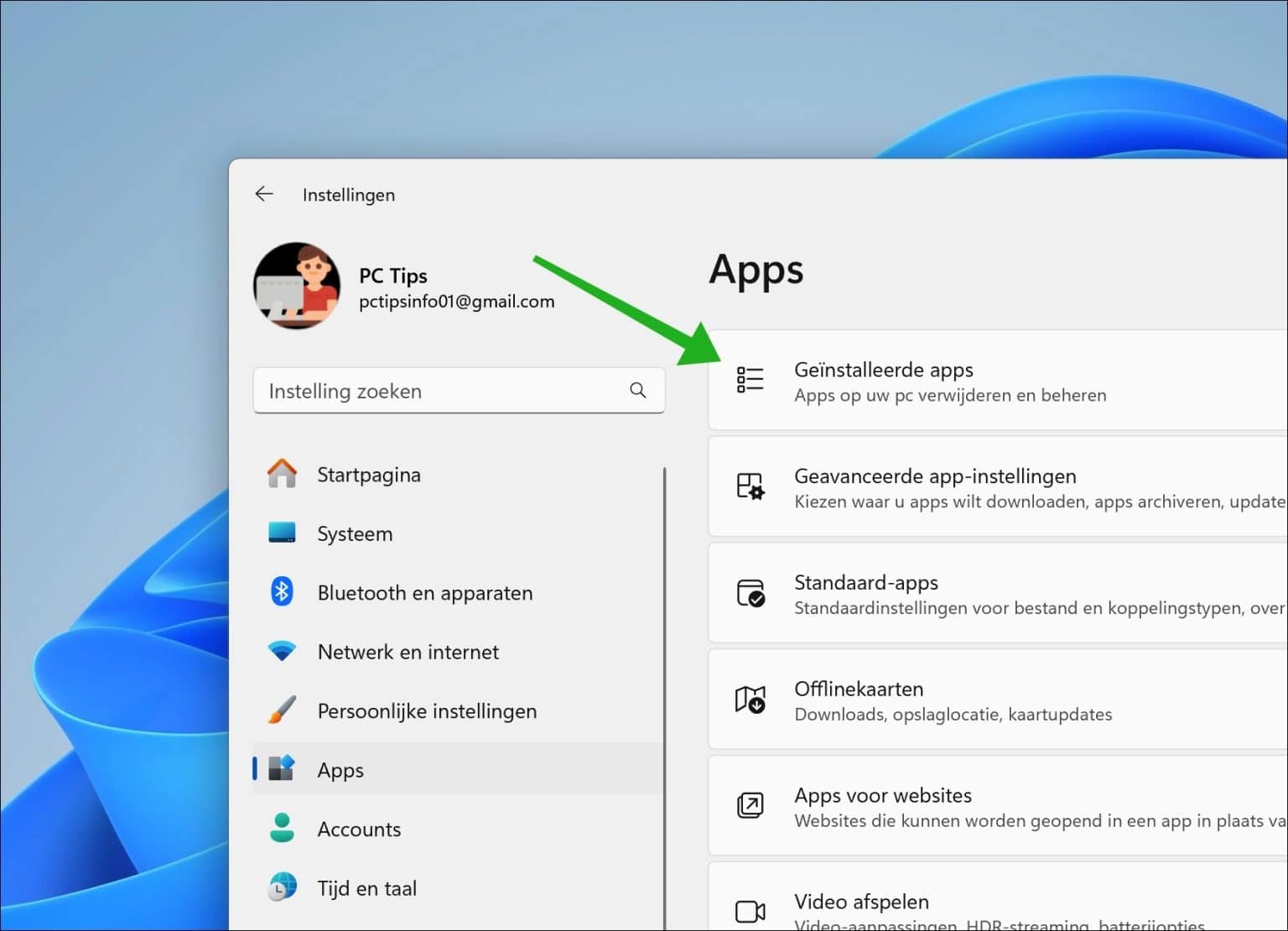1288x931 pixels.
Task: Open Startpagina in the sidebar
Action: [x=457, y=475]
